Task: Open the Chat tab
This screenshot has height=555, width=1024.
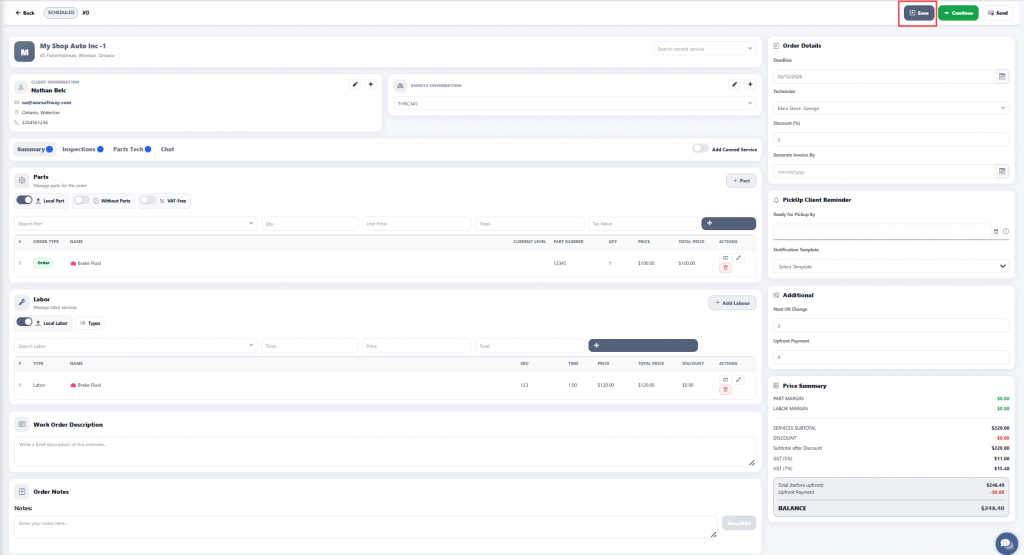Action: tap(167, 149)
